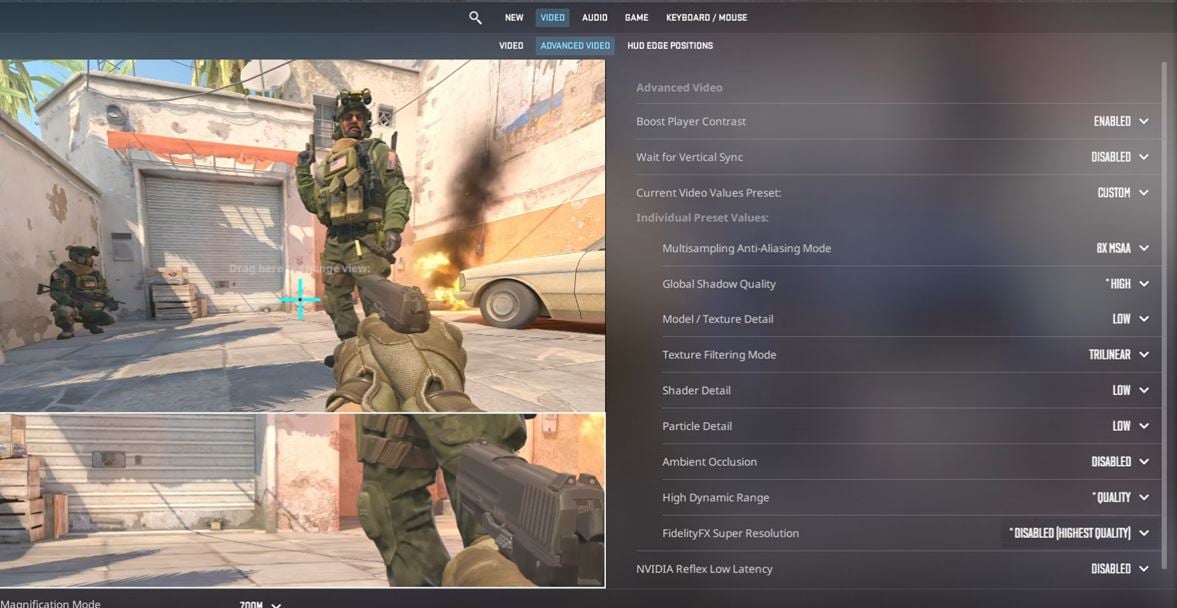Open HUD Edge Positions sub-tab
This screenshot has height=608, width=1177.
coord(670,46)
